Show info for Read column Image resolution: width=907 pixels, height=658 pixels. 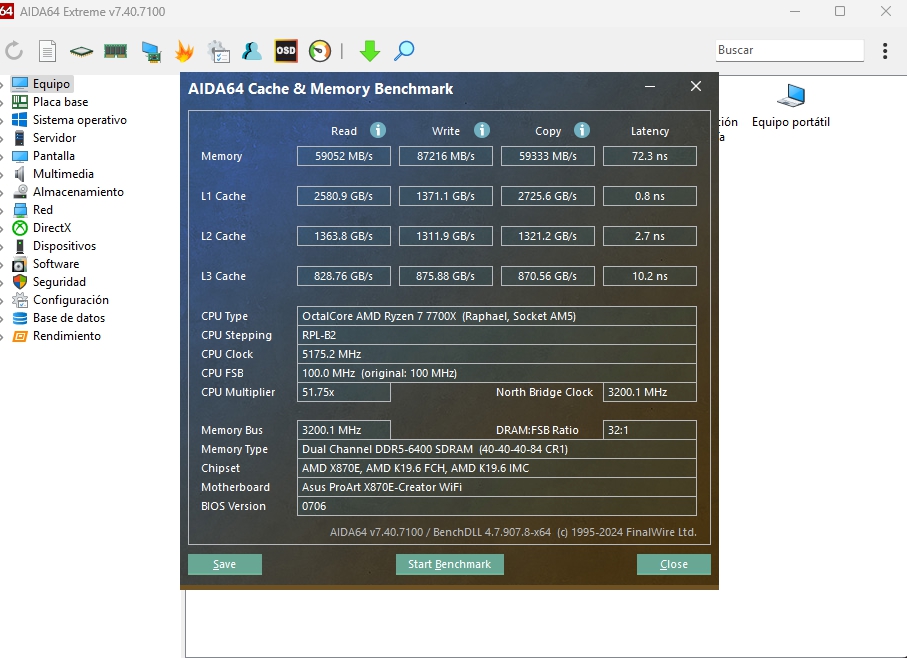click(x=378, y=130)
